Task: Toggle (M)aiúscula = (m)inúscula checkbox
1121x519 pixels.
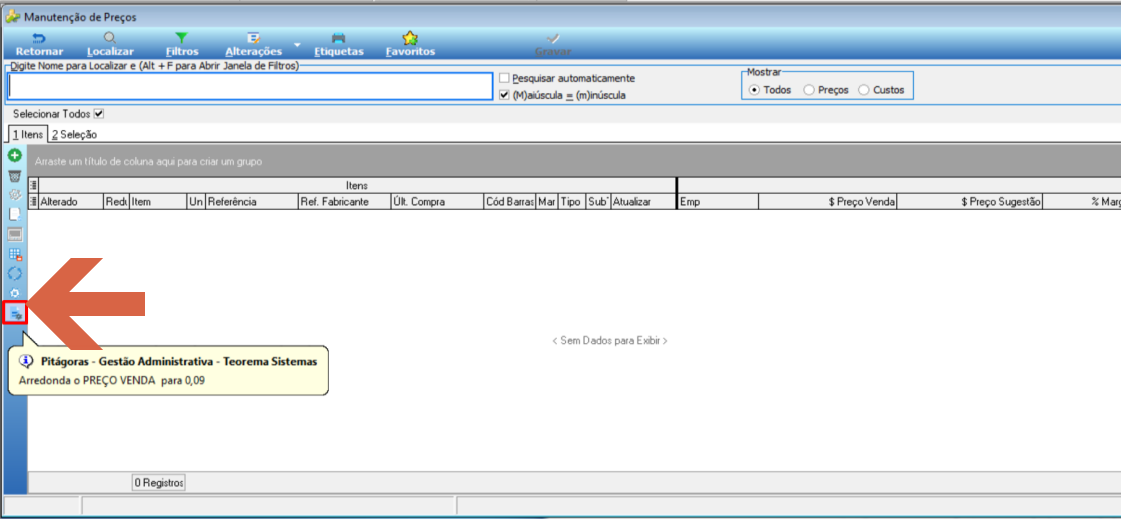Action: click(x=505, y=94)
